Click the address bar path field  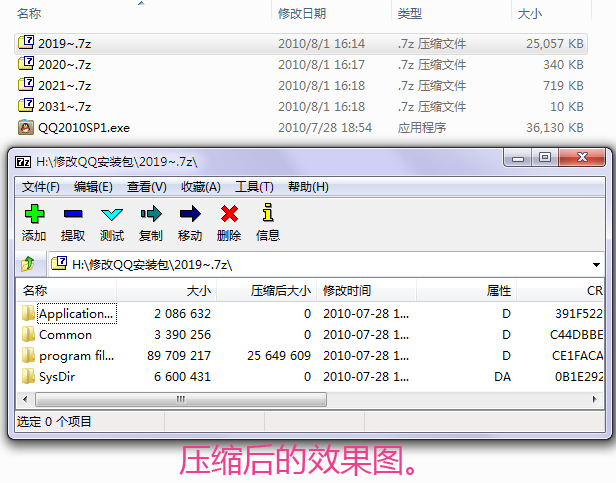pyautogui.click(x=326, y=264)
